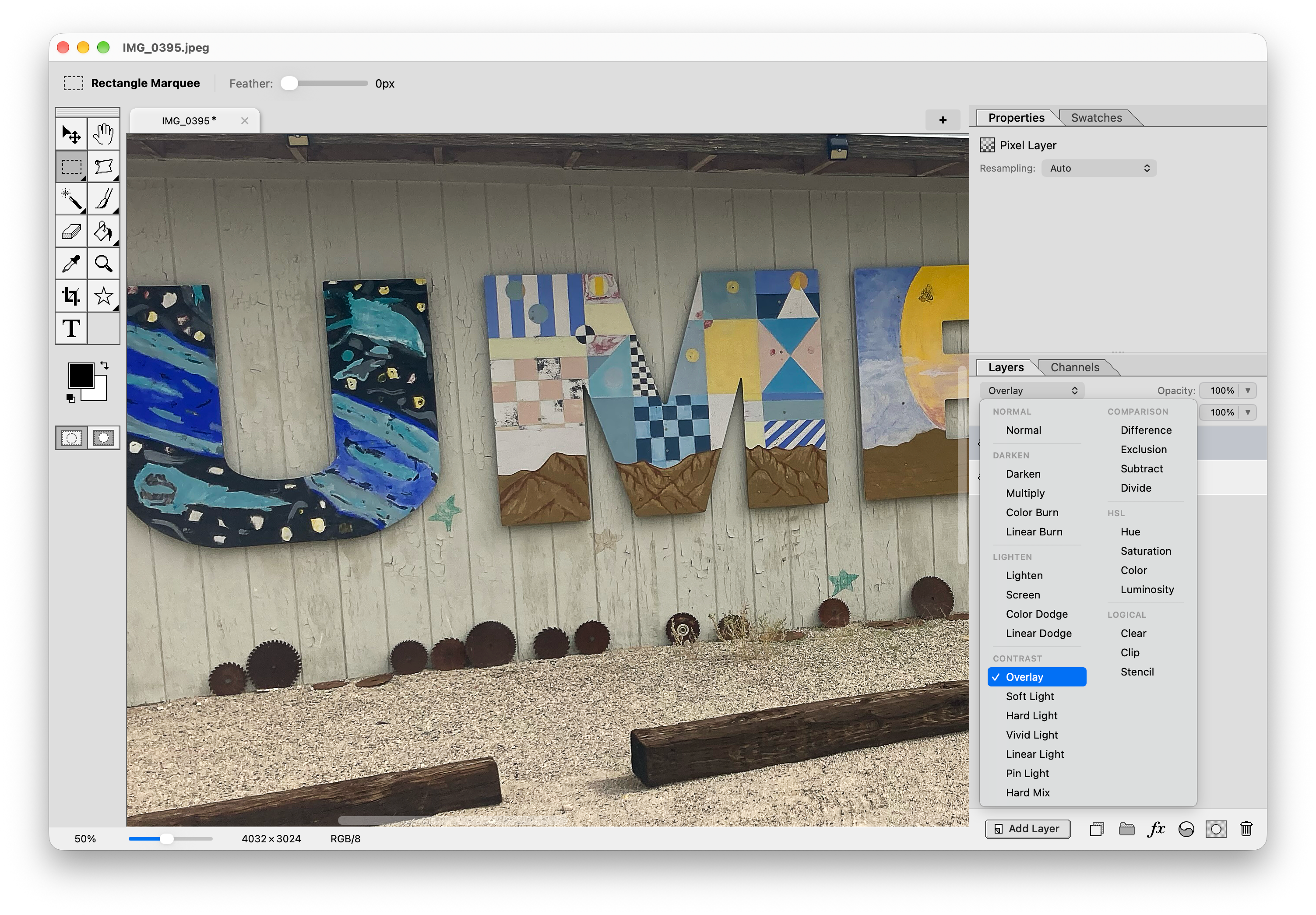1316x915 pixels.
Task: Open the second 100% arrow dropdown
Action: click(1247, 412)
